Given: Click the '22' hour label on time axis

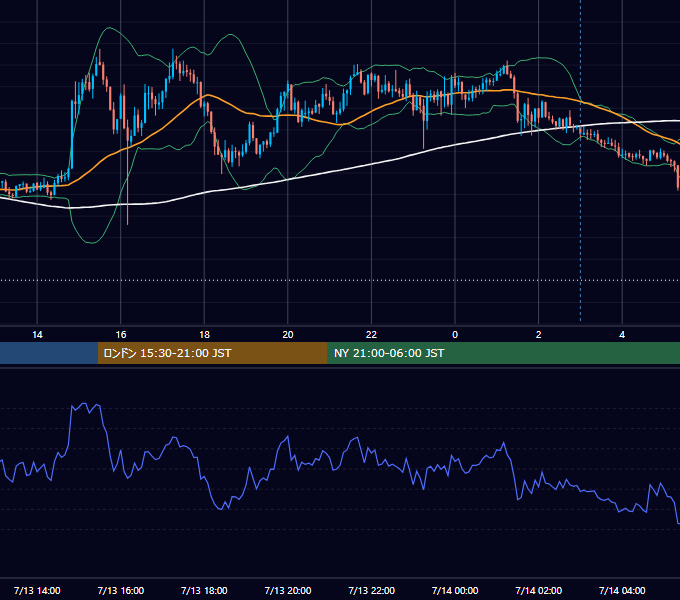Looking at the screenshot, I should point(371,335).
